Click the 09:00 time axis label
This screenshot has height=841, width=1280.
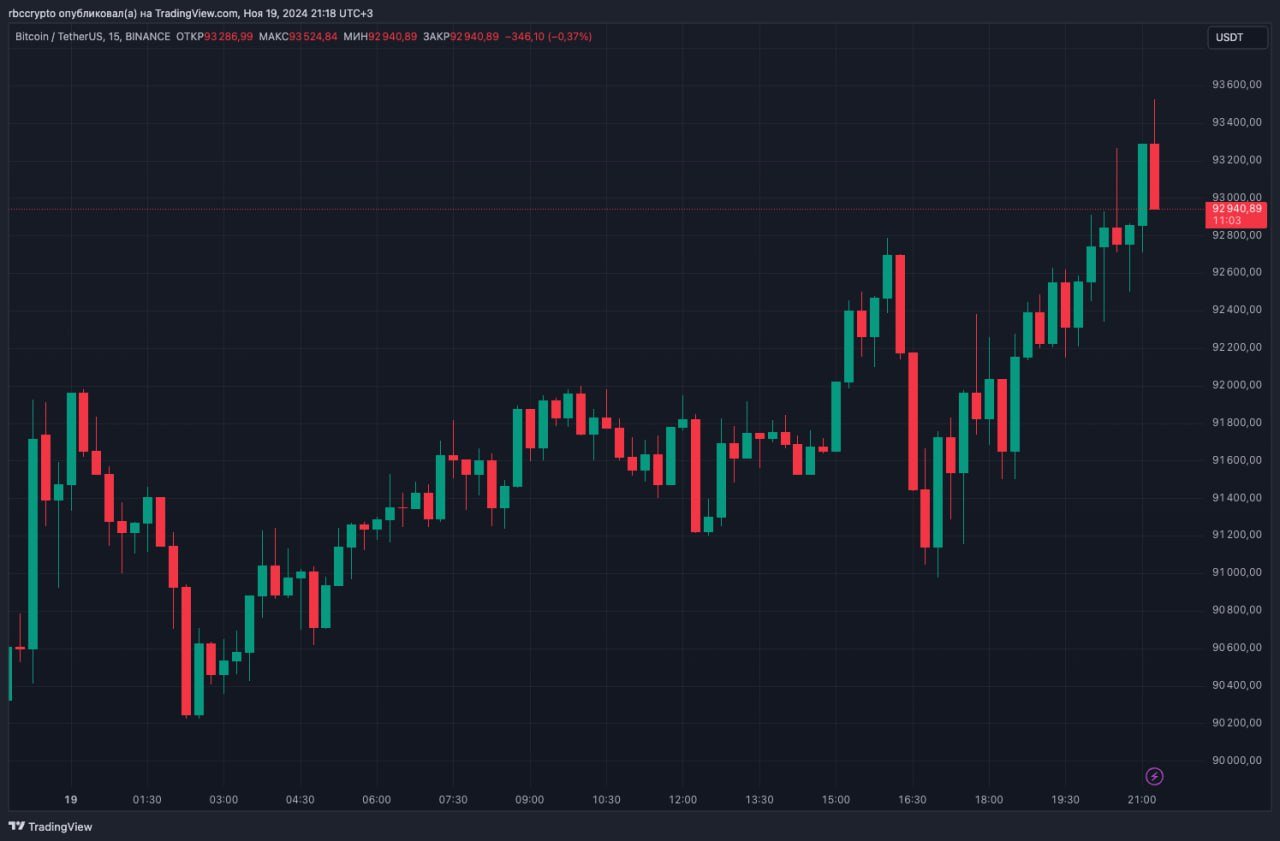(x=529, y=800)
